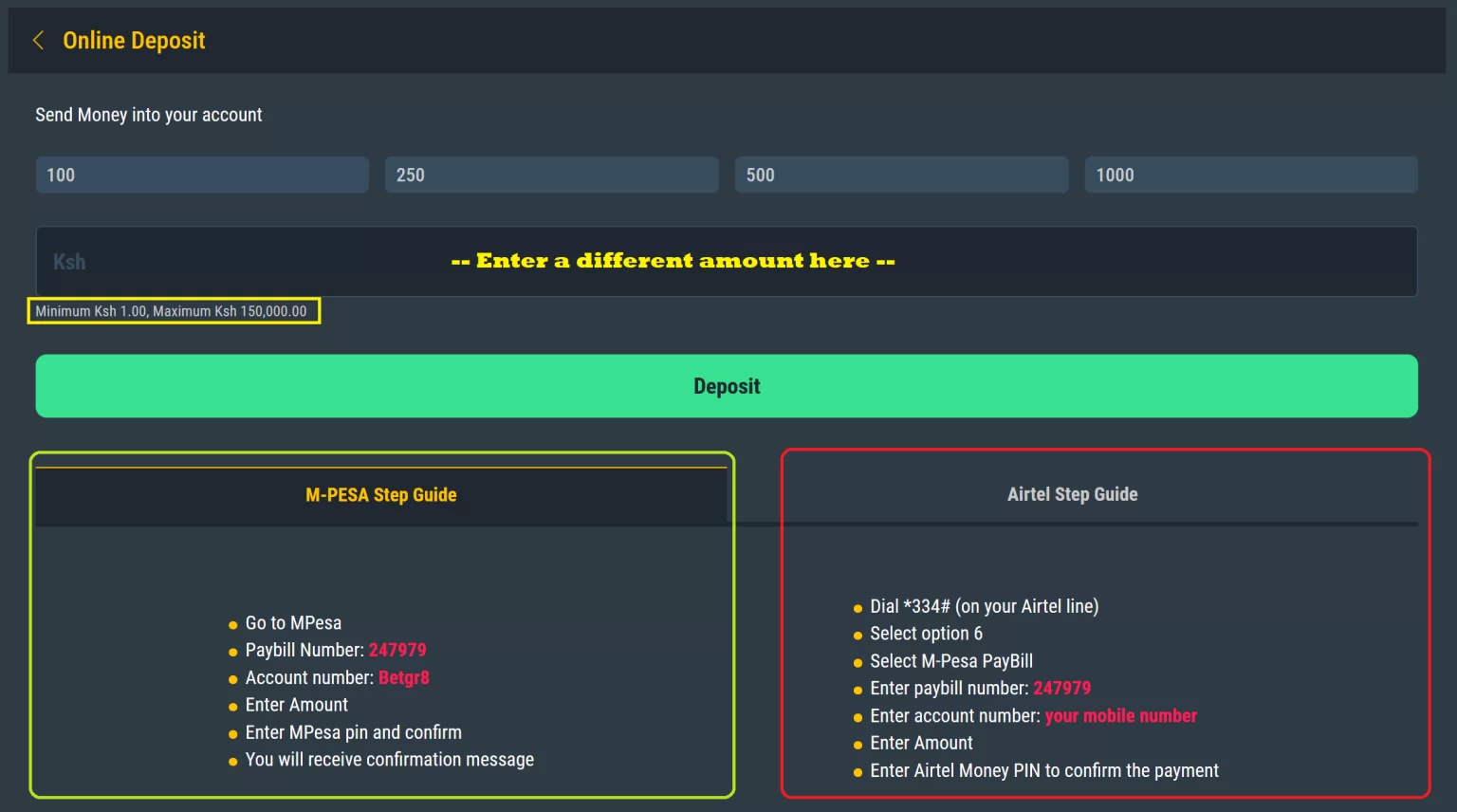Viewport: 1457px width, 812px height.
Task: Select the 100 preset amount
Action: coord(202,175)
